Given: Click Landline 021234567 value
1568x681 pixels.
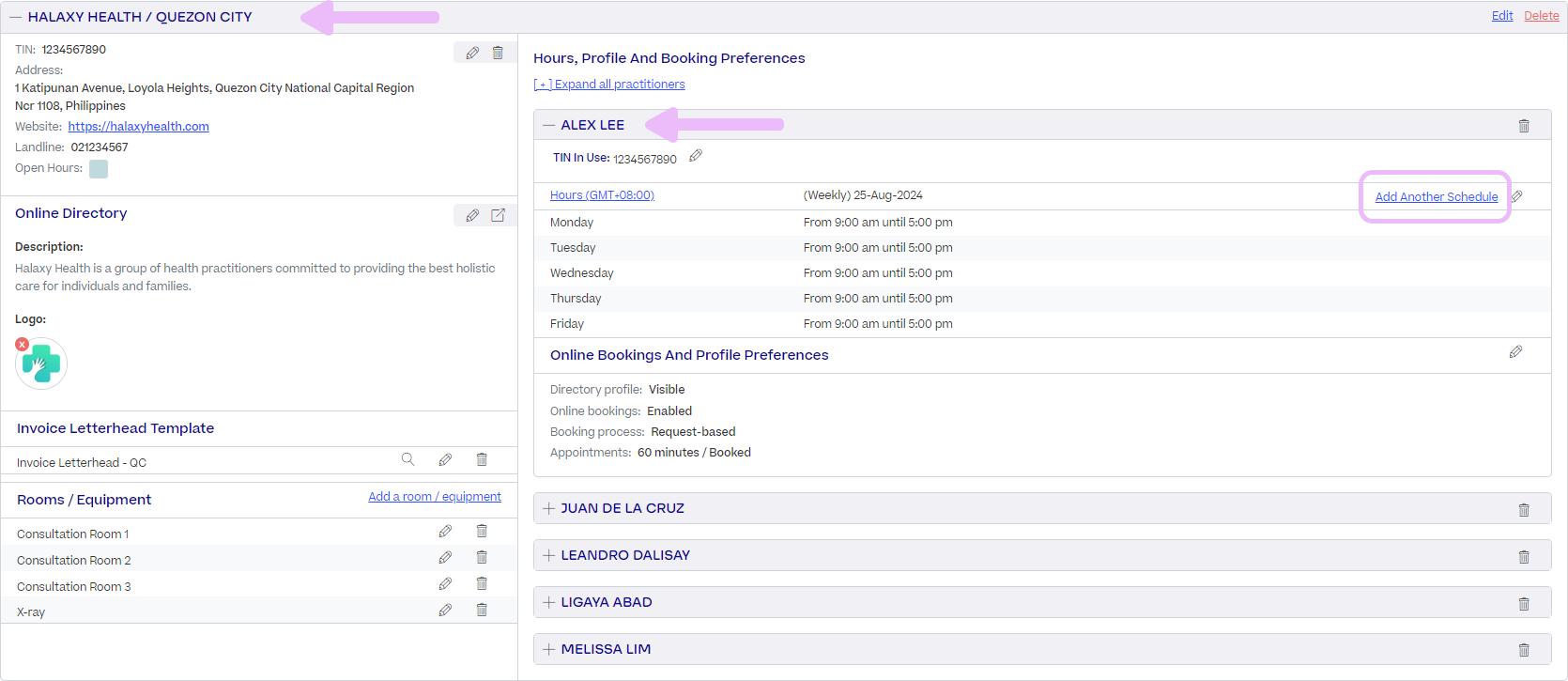Looking at the screenshot, I should 100,147.
